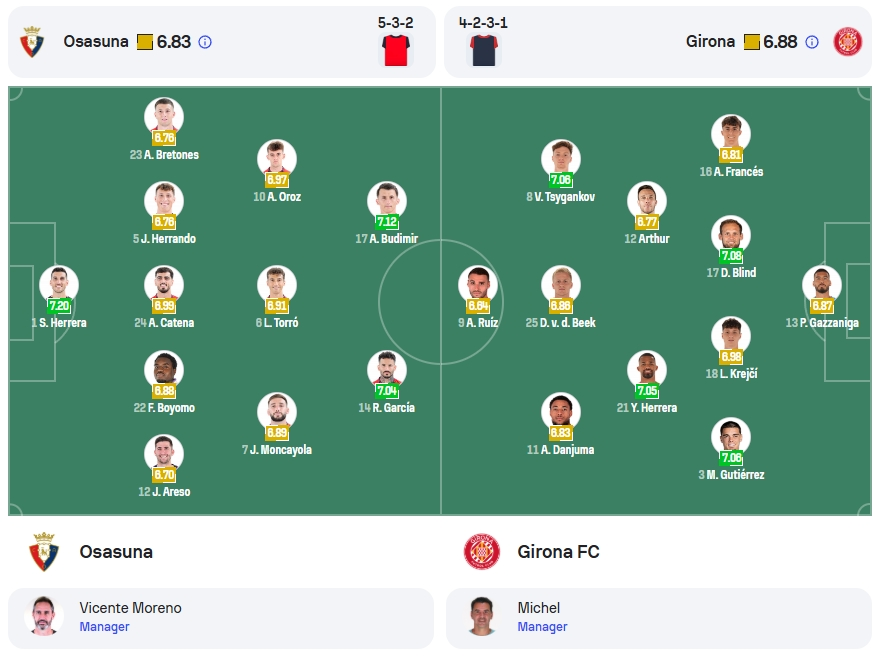Screen dimensions: 873x656
Task: Click D. Blind's 7.08 rating badge
Action: coord(731,256)
